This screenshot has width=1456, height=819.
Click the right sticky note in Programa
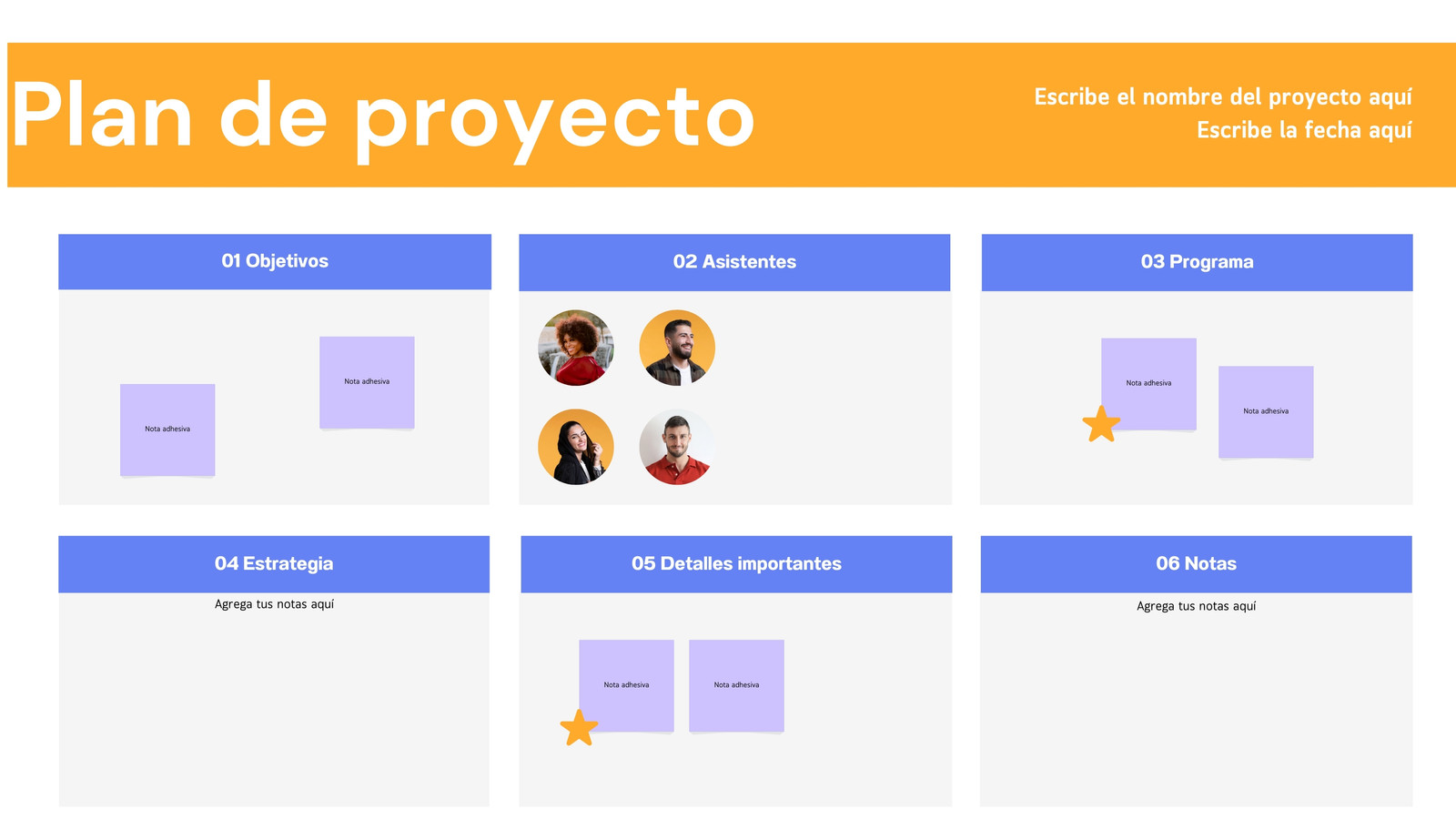tap(1266, 412)
